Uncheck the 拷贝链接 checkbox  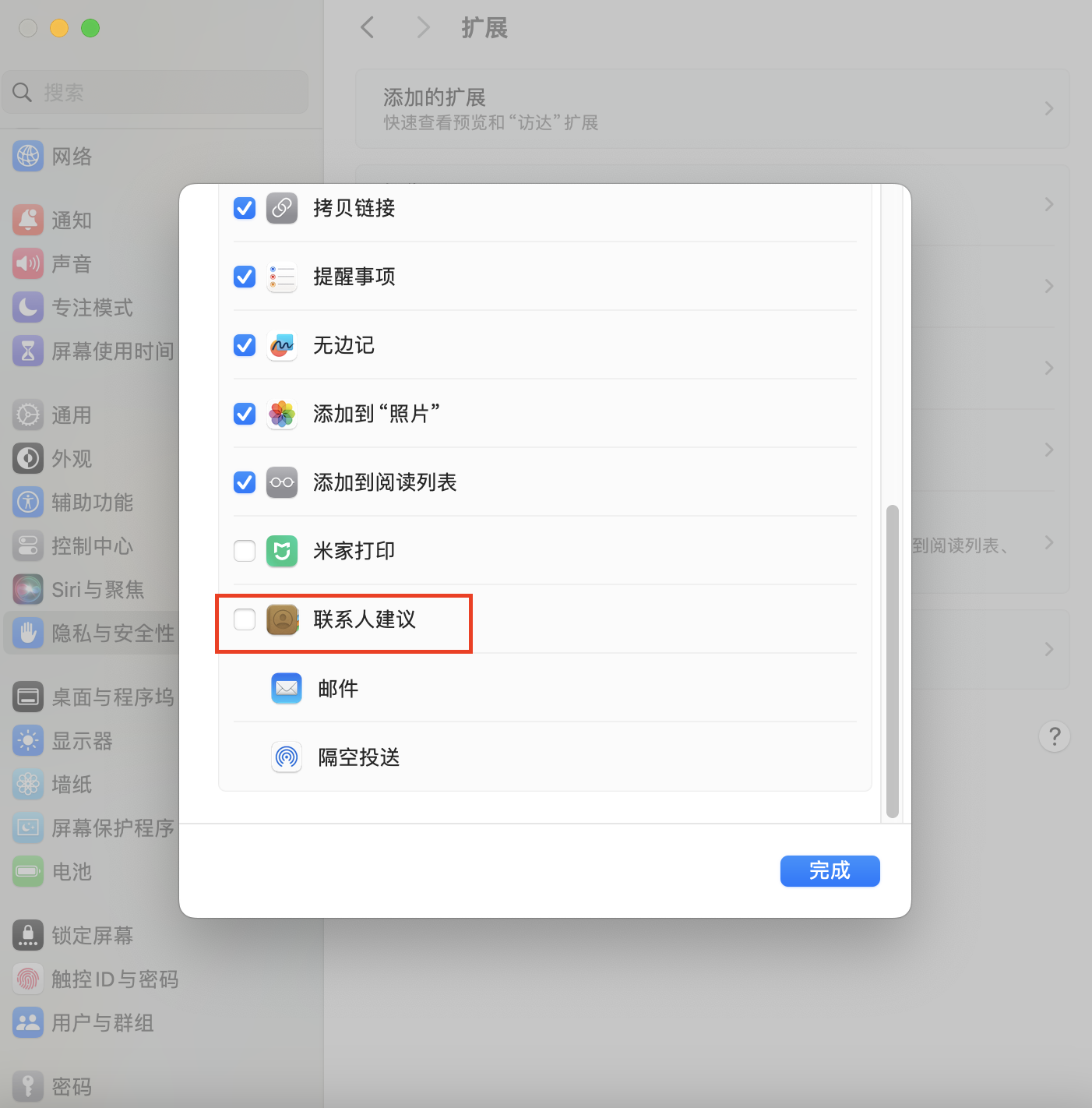[245, 208]
